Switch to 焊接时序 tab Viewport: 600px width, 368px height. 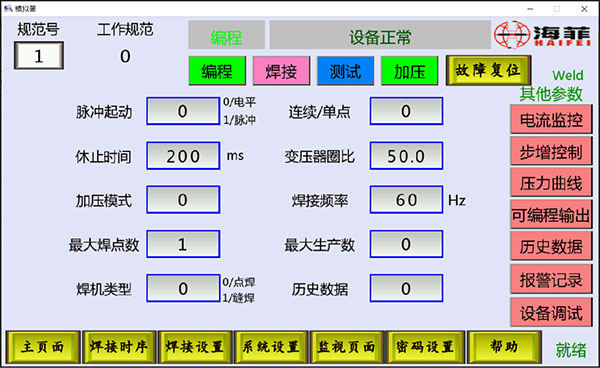pos(119,347)
